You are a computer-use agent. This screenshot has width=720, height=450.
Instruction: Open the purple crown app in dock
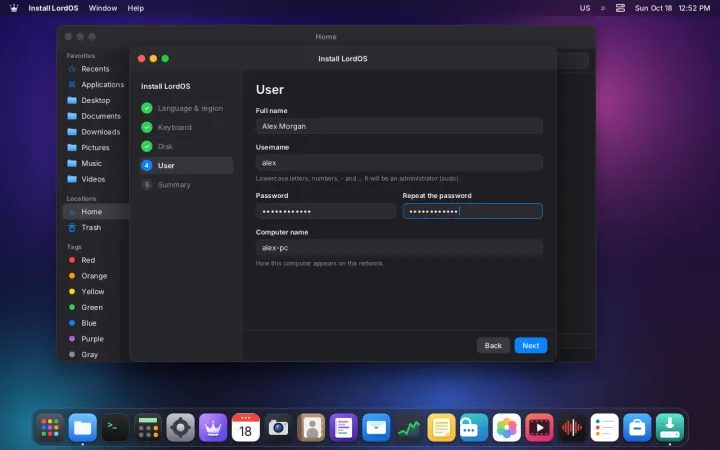coord(213,428)
